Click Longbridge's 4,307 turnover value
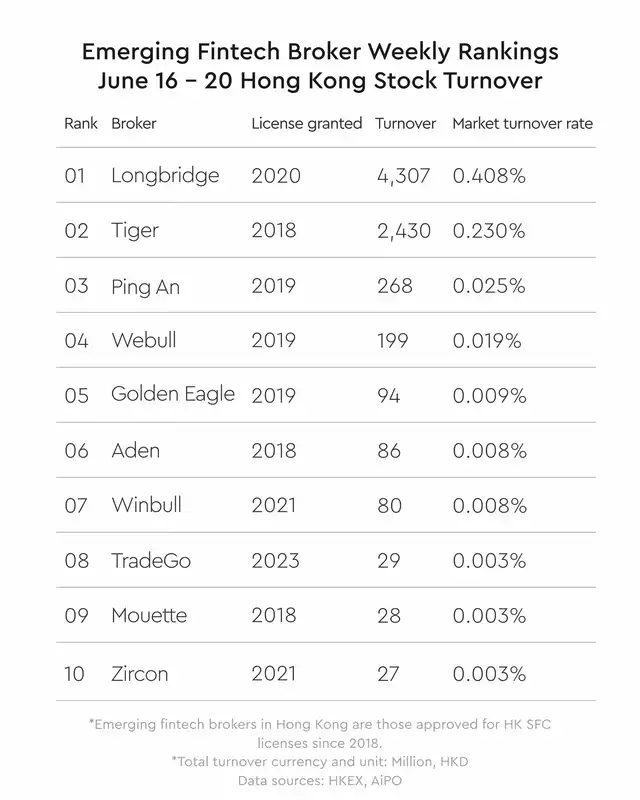Viewport: 640px width, 800px height. (404, 176)
